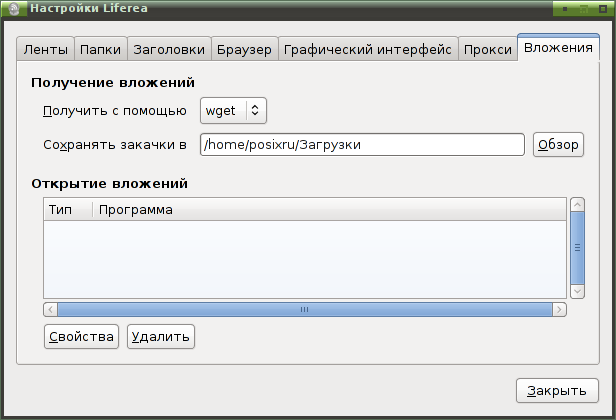
Task: Open the wget download tool dropdown
Action: pyautogui.click(x=233, y=110)
